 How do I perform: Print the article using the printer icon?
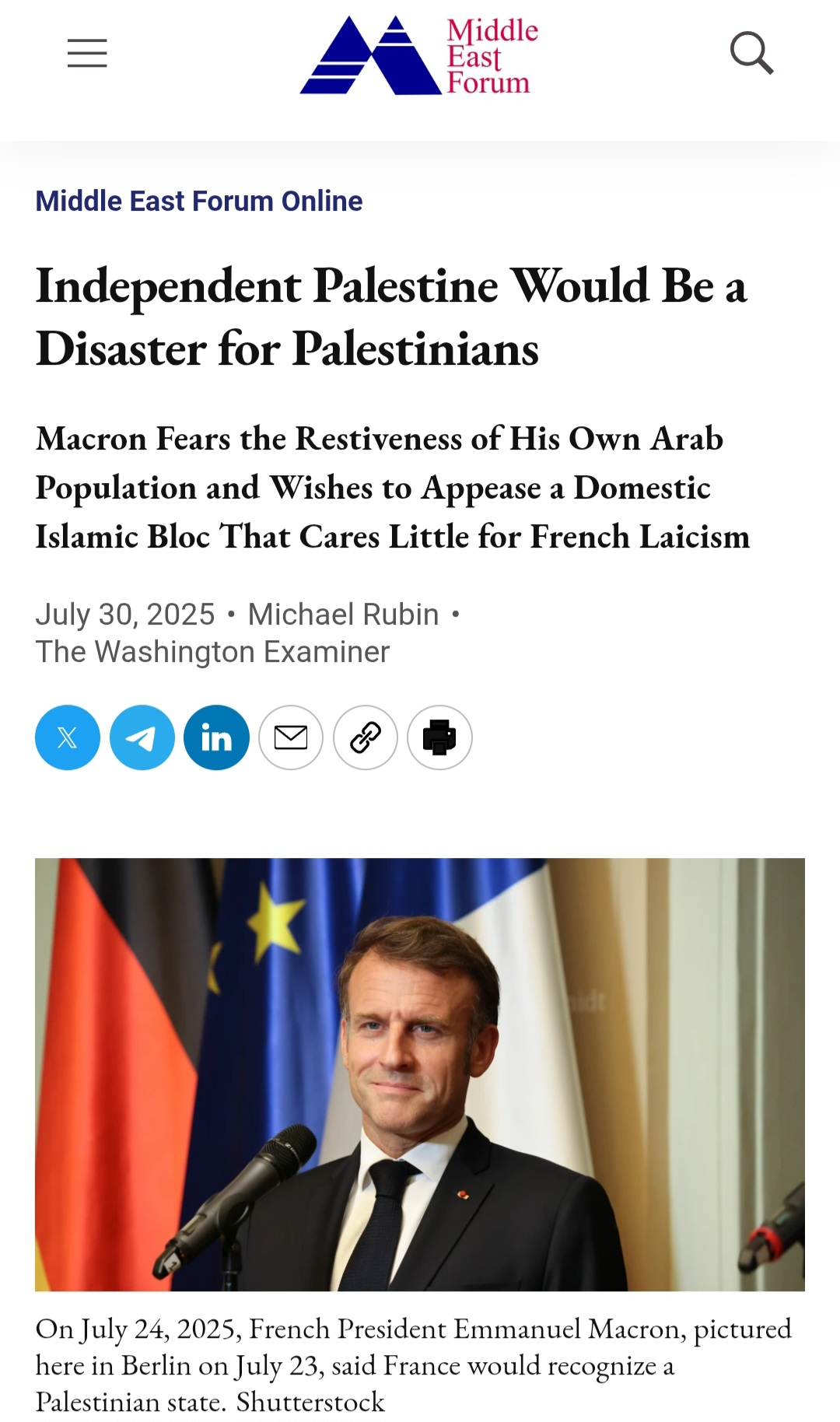tap(439, 737)
